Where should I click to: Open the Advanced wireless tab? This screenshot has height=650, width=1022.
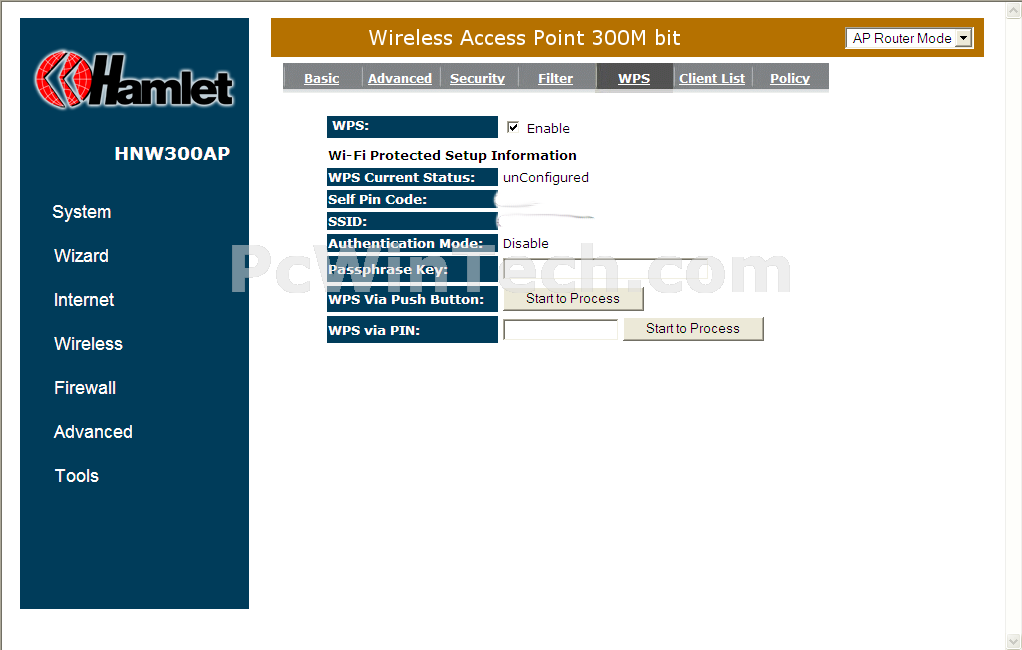[400, 78]
